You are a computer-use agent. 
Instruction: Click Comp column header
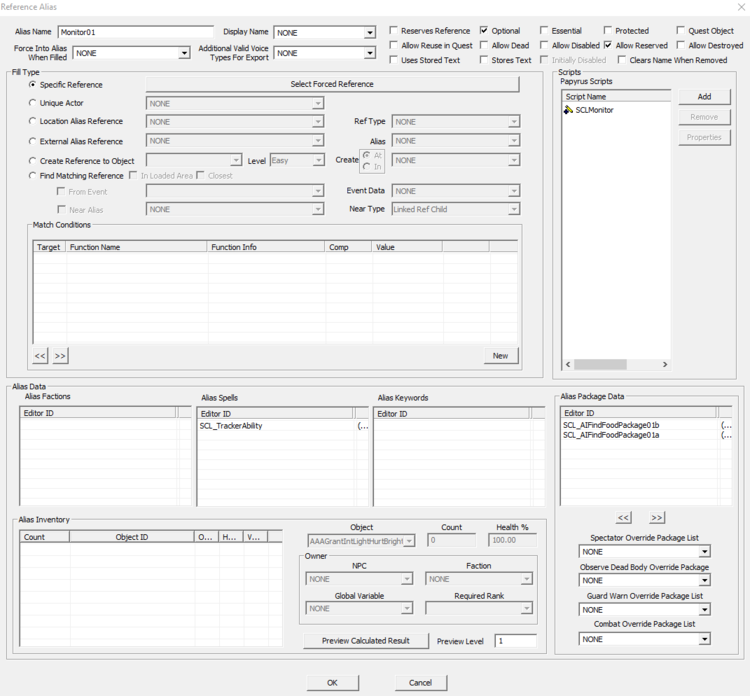click(348, 247)
